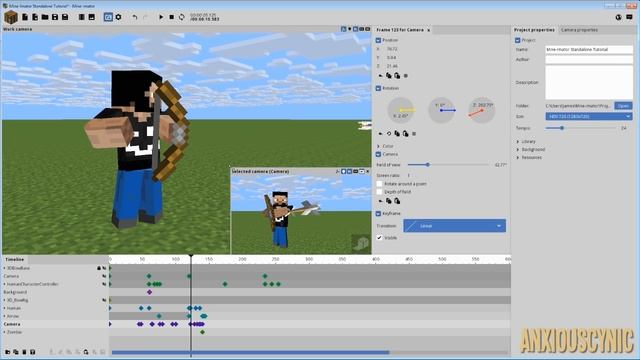Image resolution: width=640 pixels, height=360 pixels.
Task: Expand the Resources section
Action: (518, 158)
